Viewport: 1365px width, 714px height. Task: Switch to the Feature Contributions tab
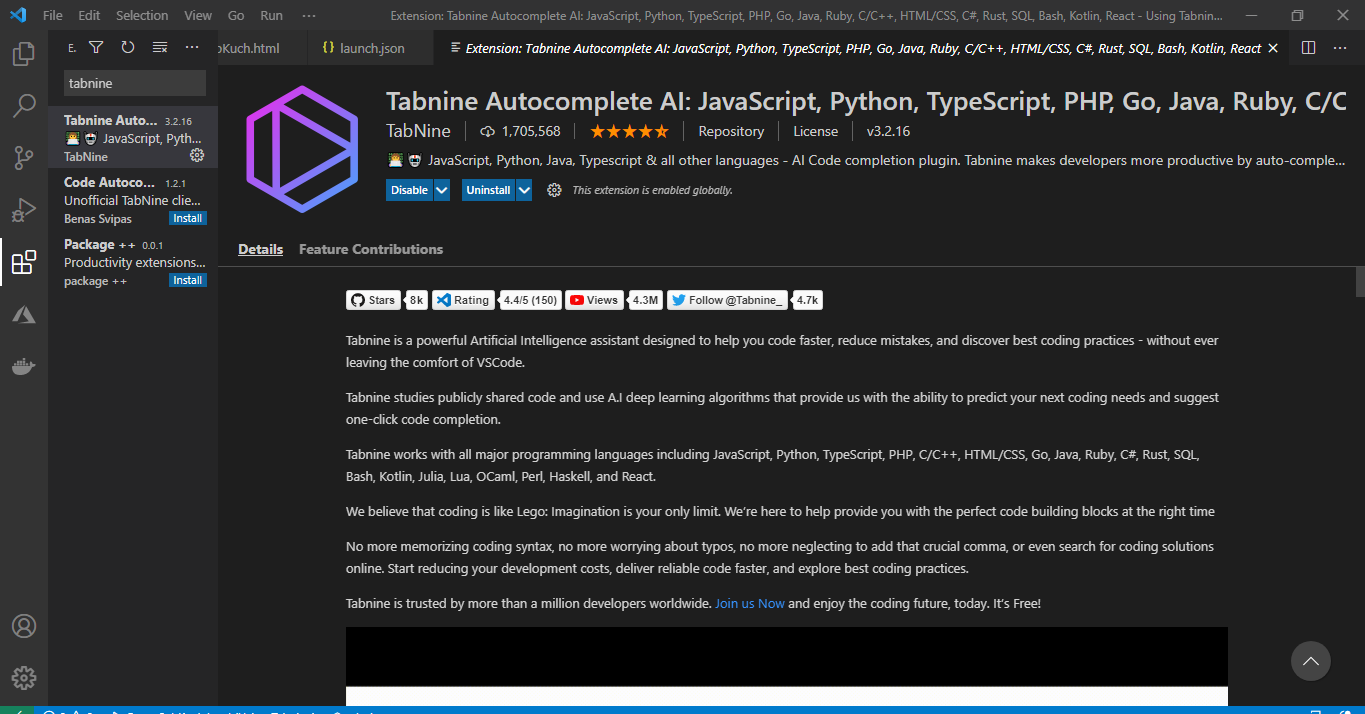point(370,249)
